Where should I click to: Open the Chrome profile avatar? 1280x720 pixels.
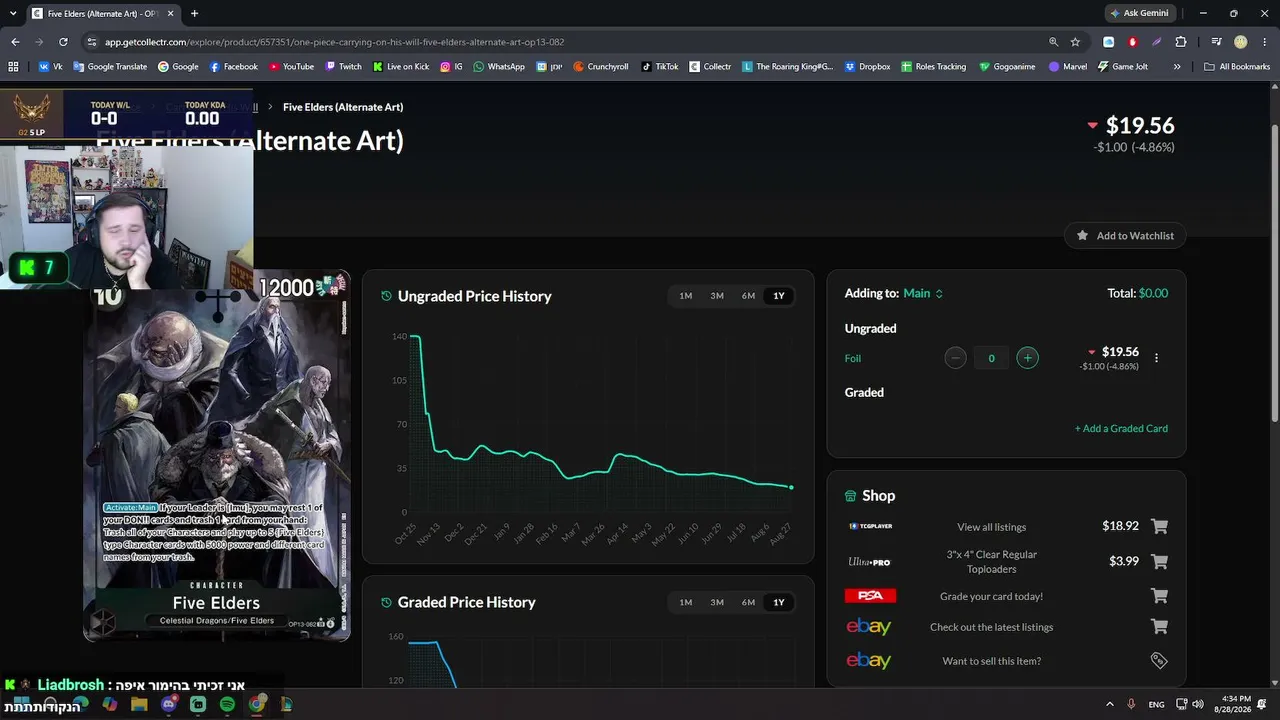point(1241,42)
